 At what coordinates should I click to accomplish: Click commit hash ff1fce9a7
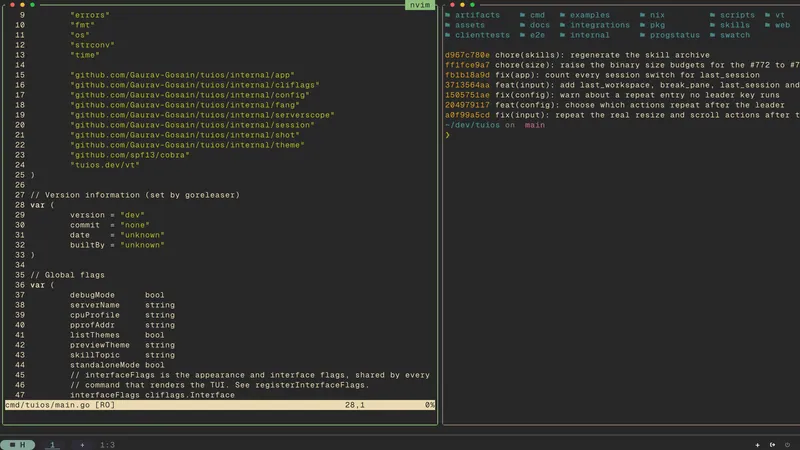(x=467, y=65)
